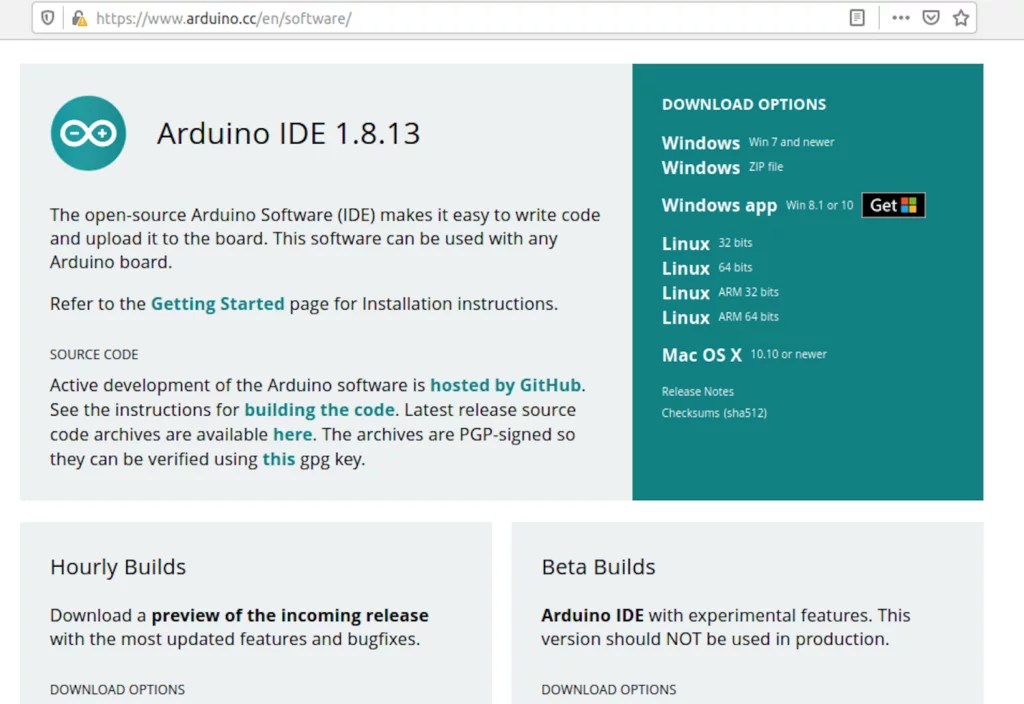Click the Arduino logo icon
This screenshot has width=1024, height=704.
click(x=88, y=133)
